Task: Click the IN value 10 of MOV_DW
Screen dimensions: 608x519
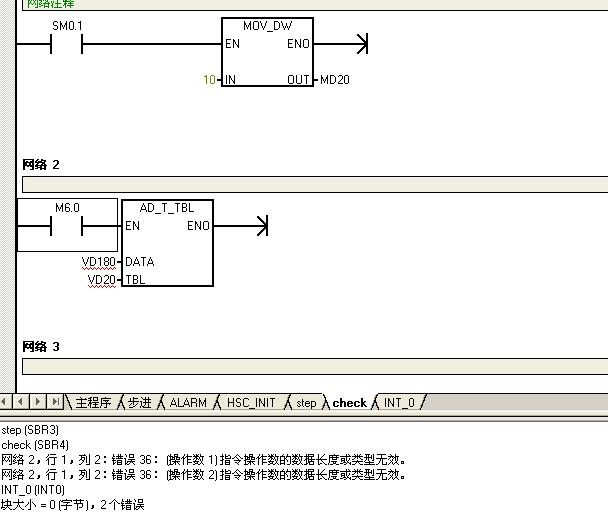Action: (x=209, y=80)
